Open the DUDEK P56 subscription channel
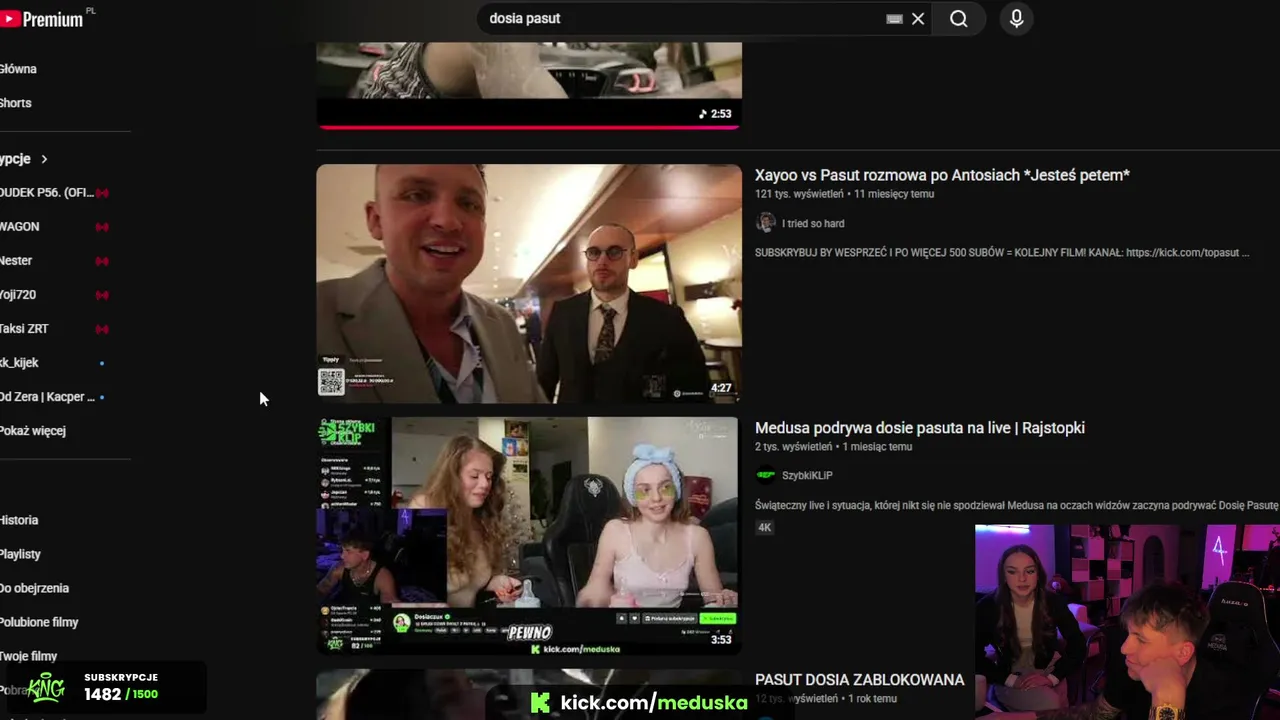The height and width of the screenshot is (720, 1280). [48, 192]
